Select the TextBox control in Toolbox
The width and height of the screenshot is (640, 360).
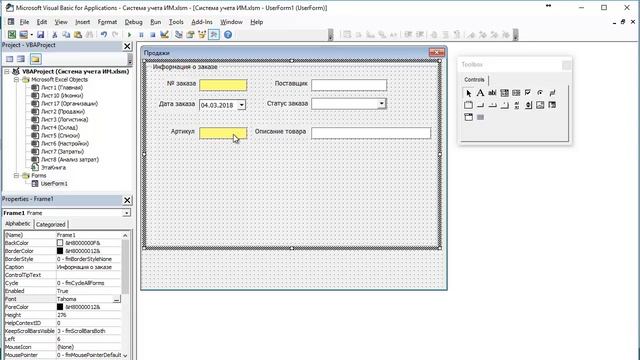tap(492, 93)
